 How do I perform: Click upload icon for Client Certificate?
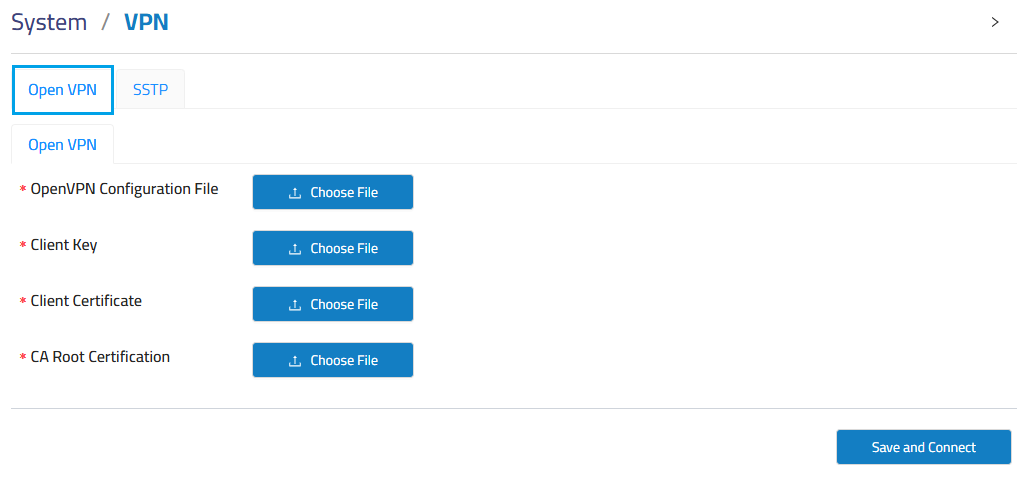point(295,305)
